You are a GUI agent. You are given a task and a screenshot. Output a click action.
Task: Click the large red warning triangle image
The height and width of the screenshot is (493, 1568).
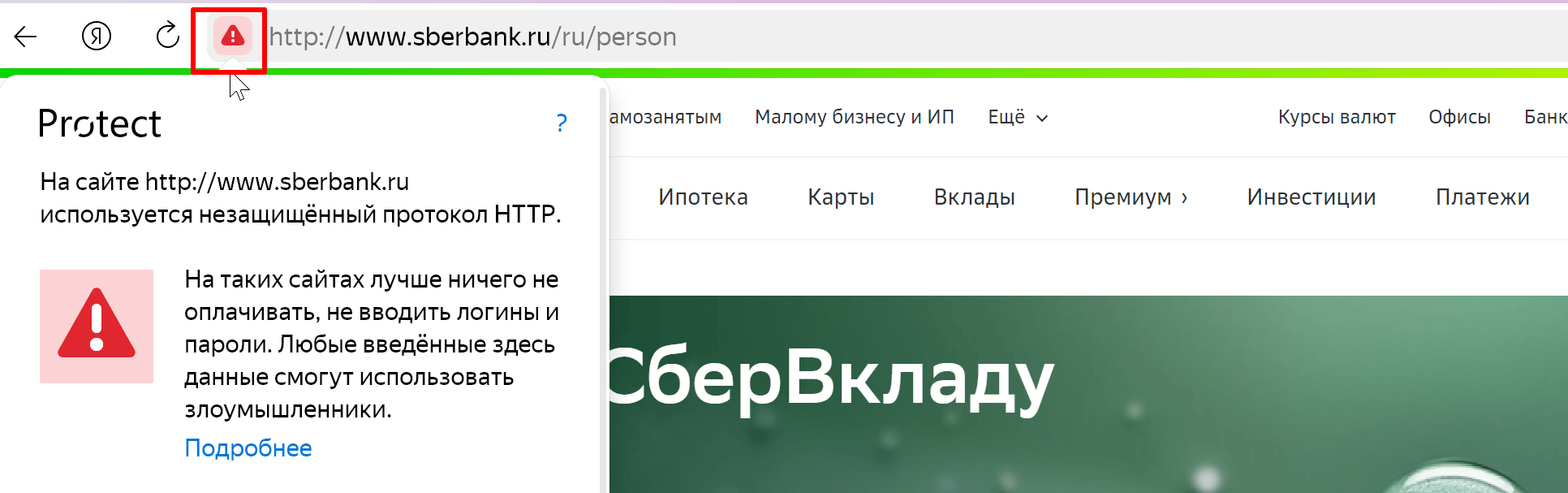click(97, 327)
